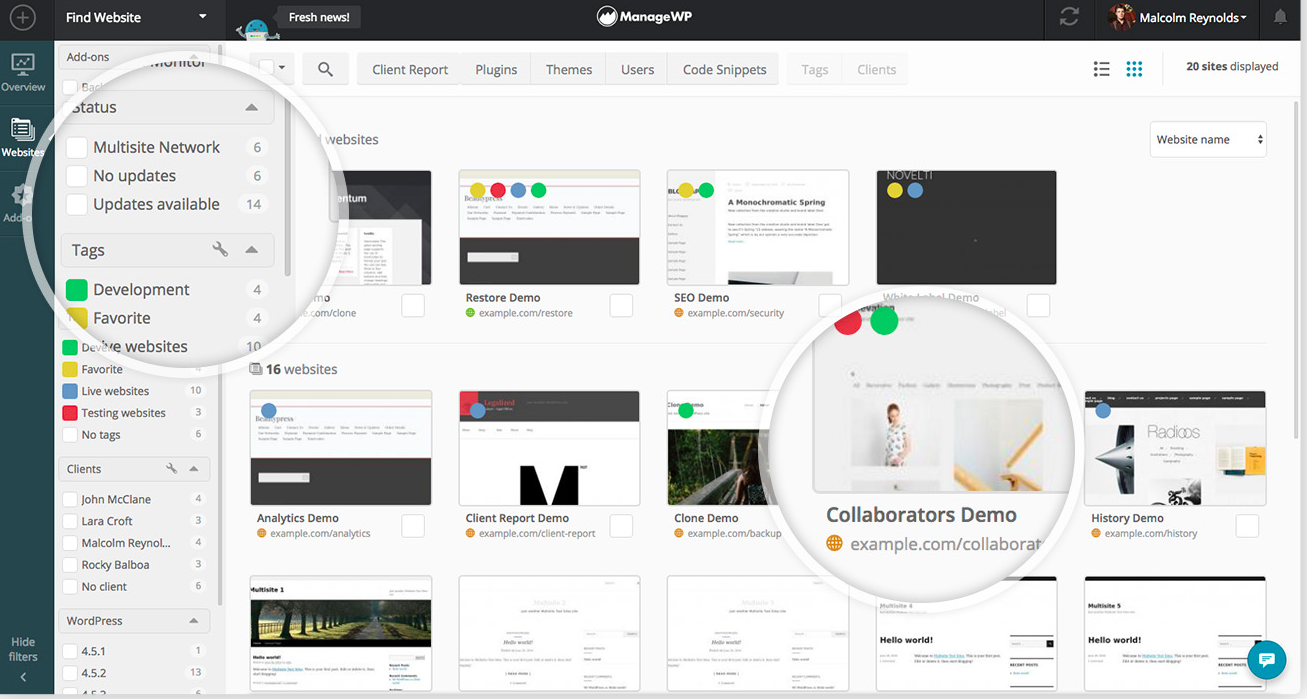The width and height of the screenshot is (1307, 699).
Task: Open the Code Snippets tab
Action: (x=724, y=70)
